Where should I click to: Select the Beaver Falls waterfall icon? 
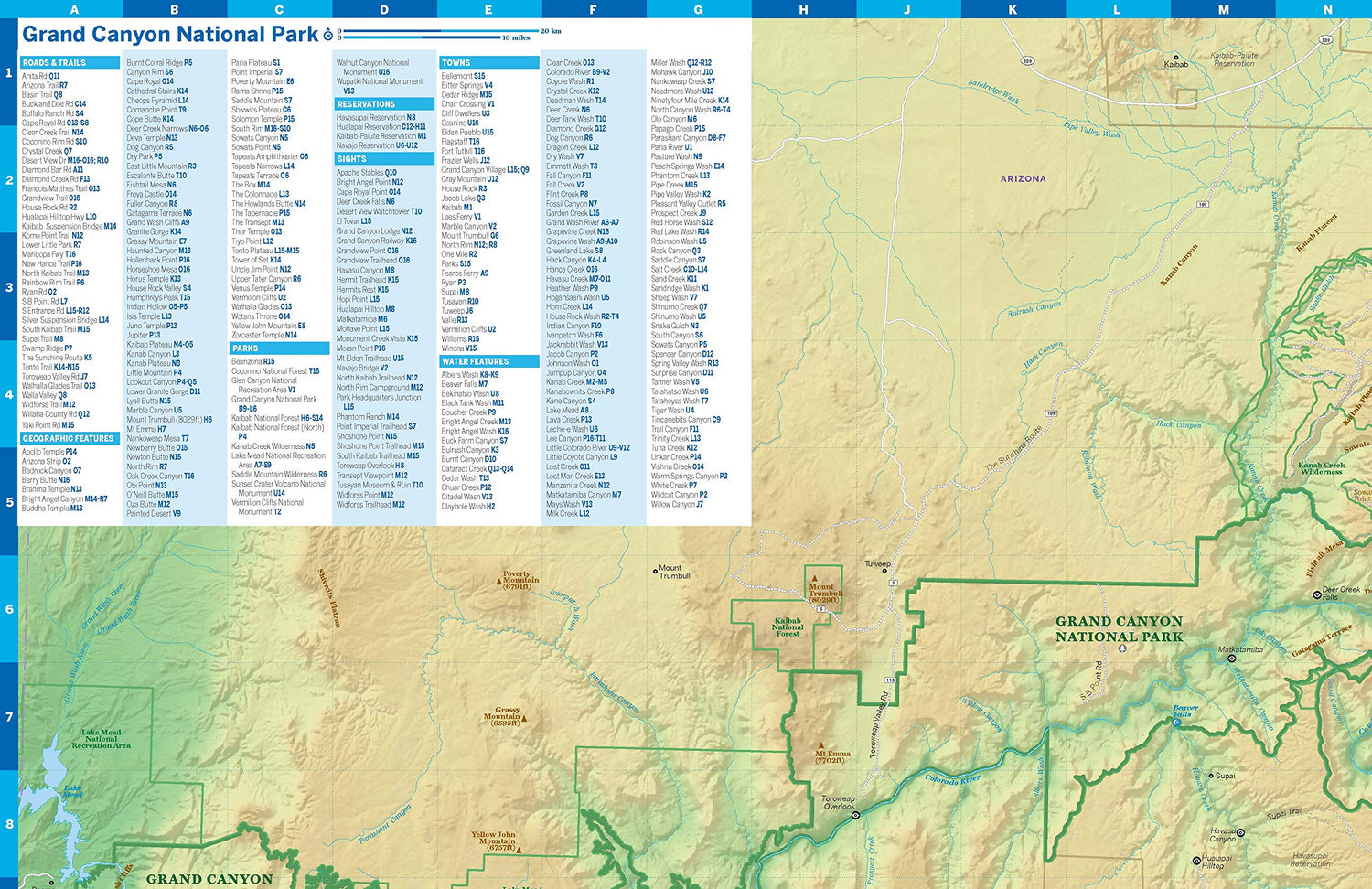coord(1176,723)
